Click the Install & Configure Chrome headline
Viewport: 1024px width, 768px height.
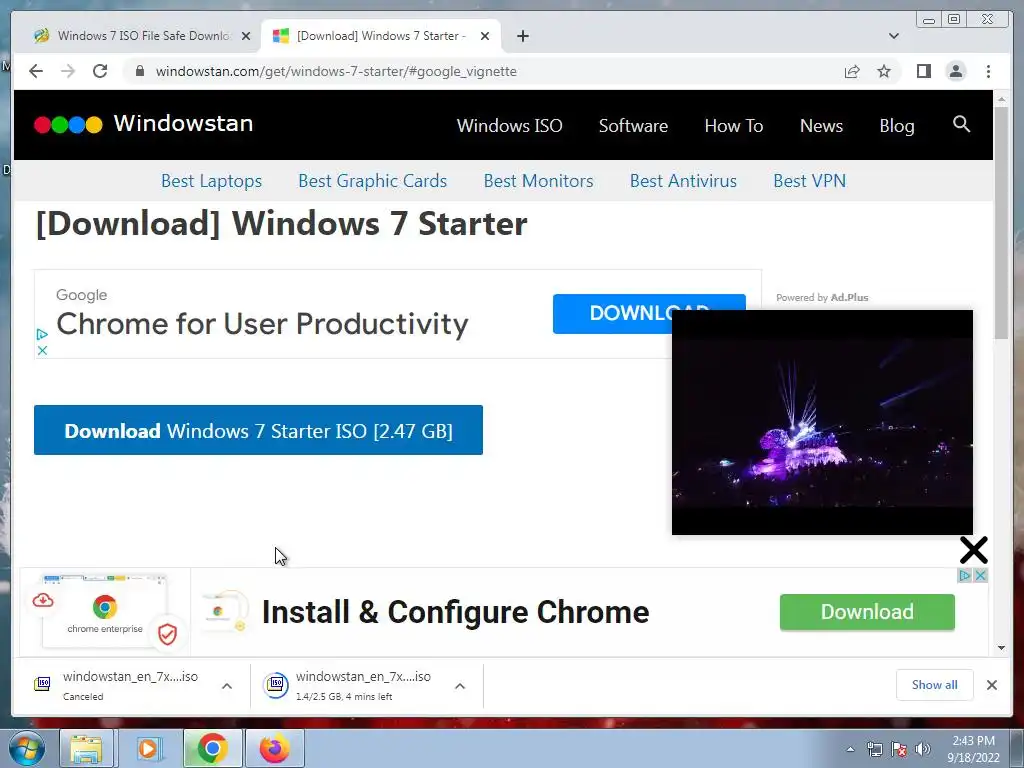click(x=455, y=612)
